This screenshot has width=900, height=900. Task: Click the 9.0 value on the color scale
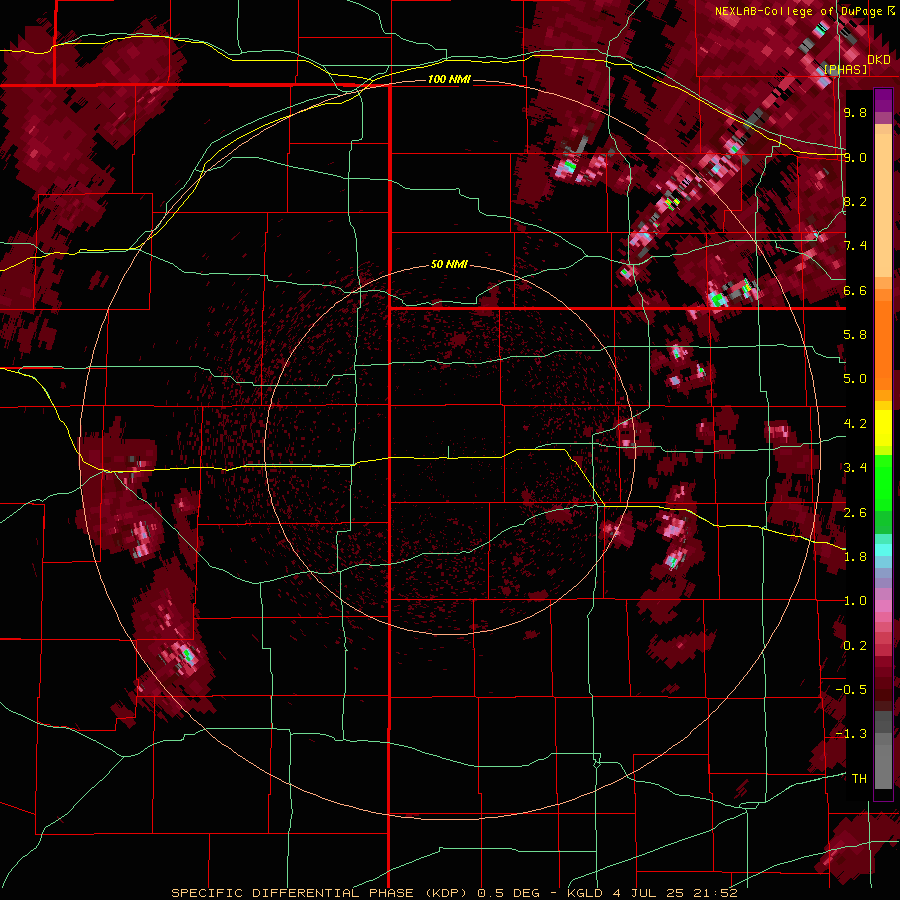pyautogui.click(x=855, y=157)
